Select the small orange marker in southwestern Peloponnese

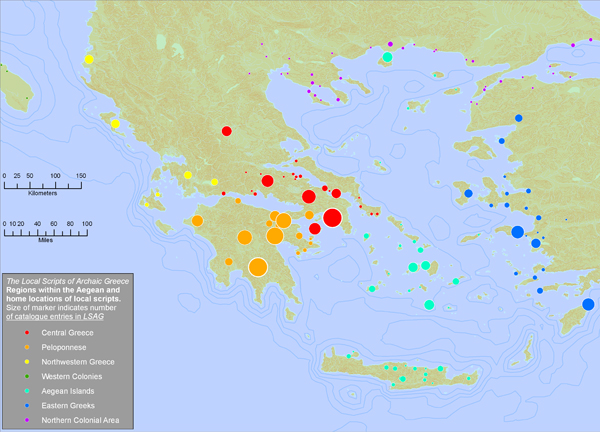(229, 262)
